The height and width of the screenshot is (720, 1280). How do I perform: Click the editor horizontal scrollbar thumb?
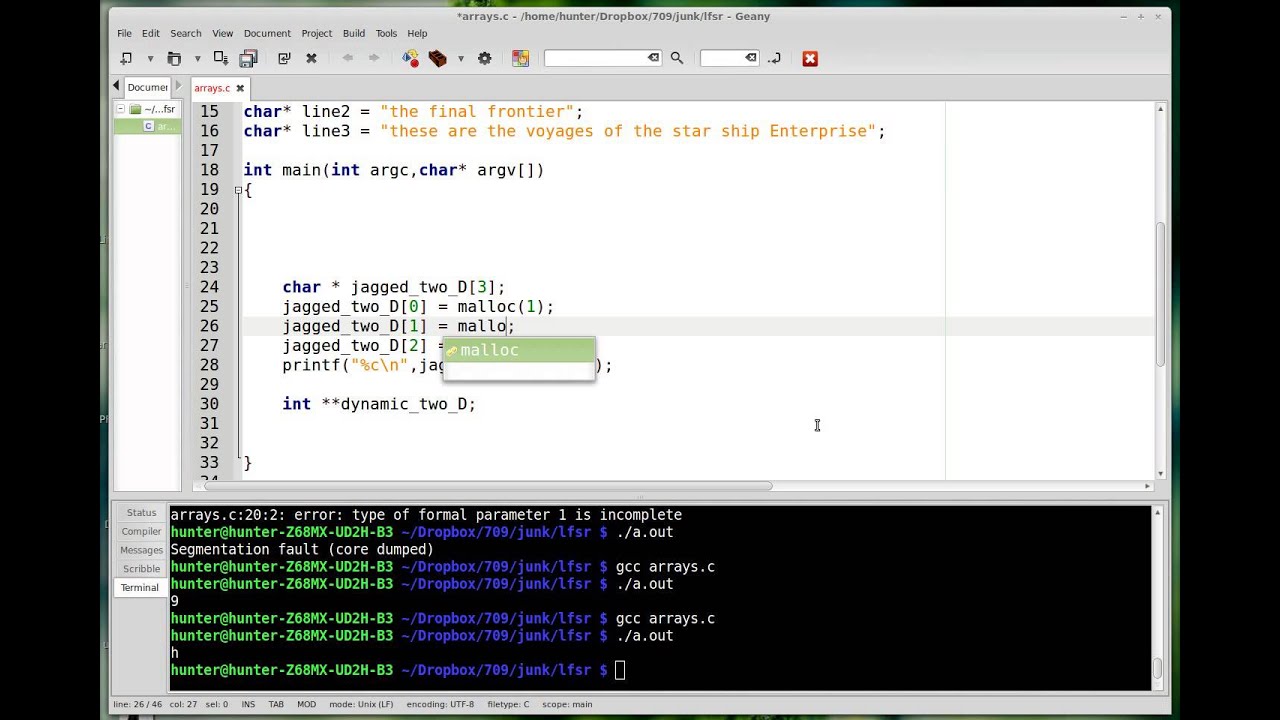click(x=488, y=486)
